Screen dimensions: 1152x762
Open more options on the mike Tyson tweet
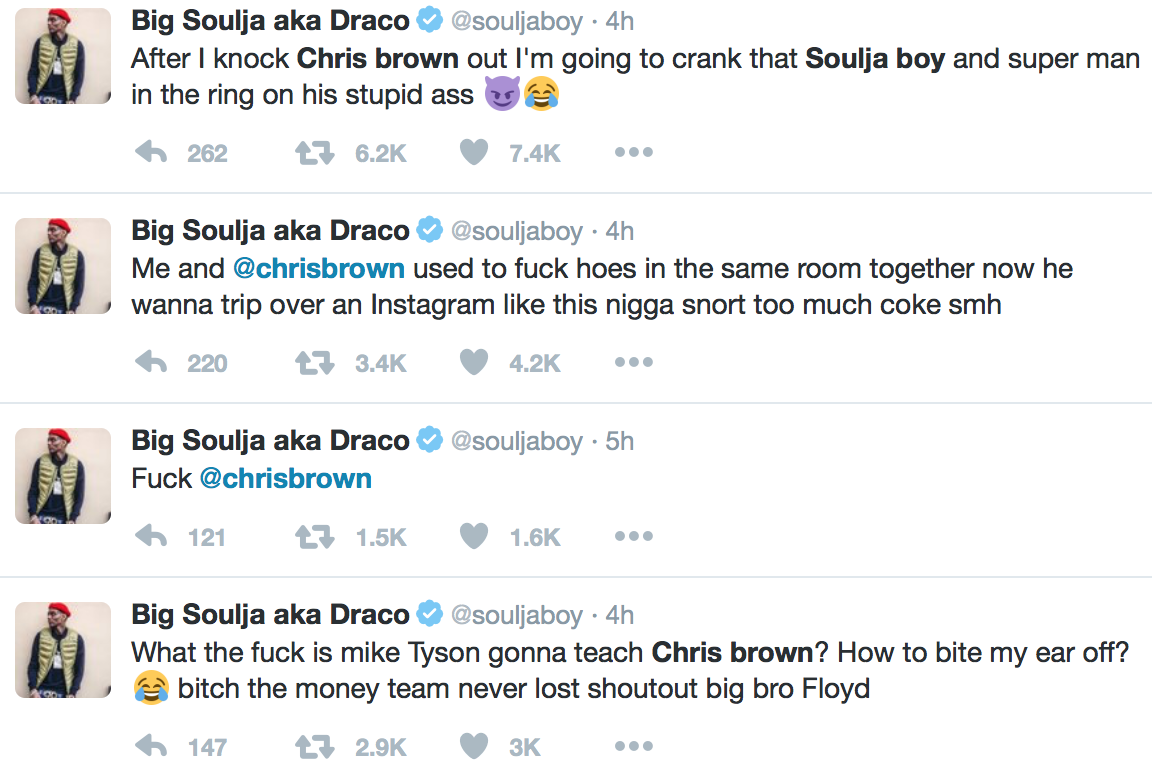click(x=634, y=747)
